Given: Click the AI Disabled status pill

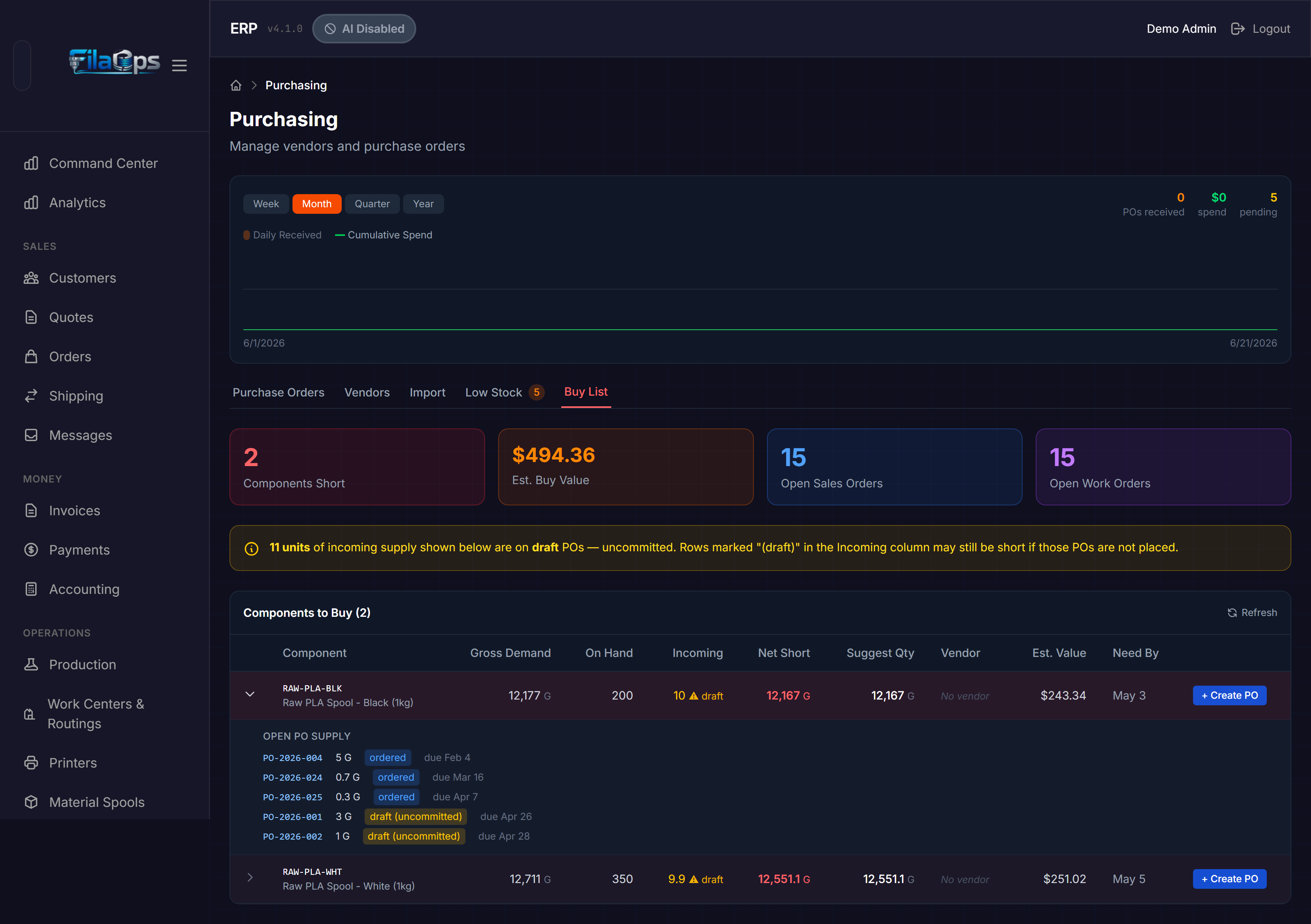Looking at the screenshot, I should 364,29.
